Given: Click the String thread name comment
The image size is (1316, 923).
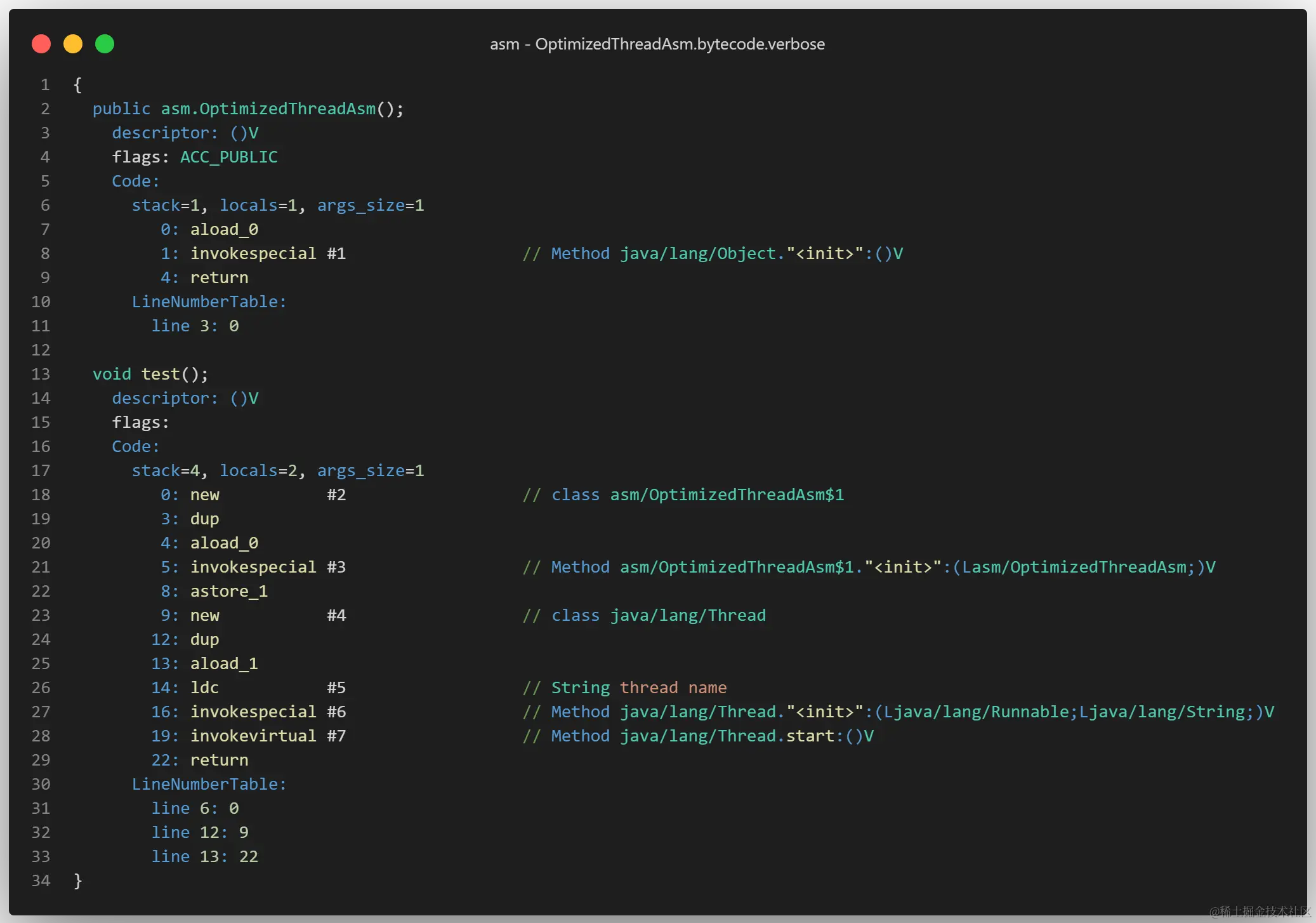Looking at the screenshot, I should (625, 687).
